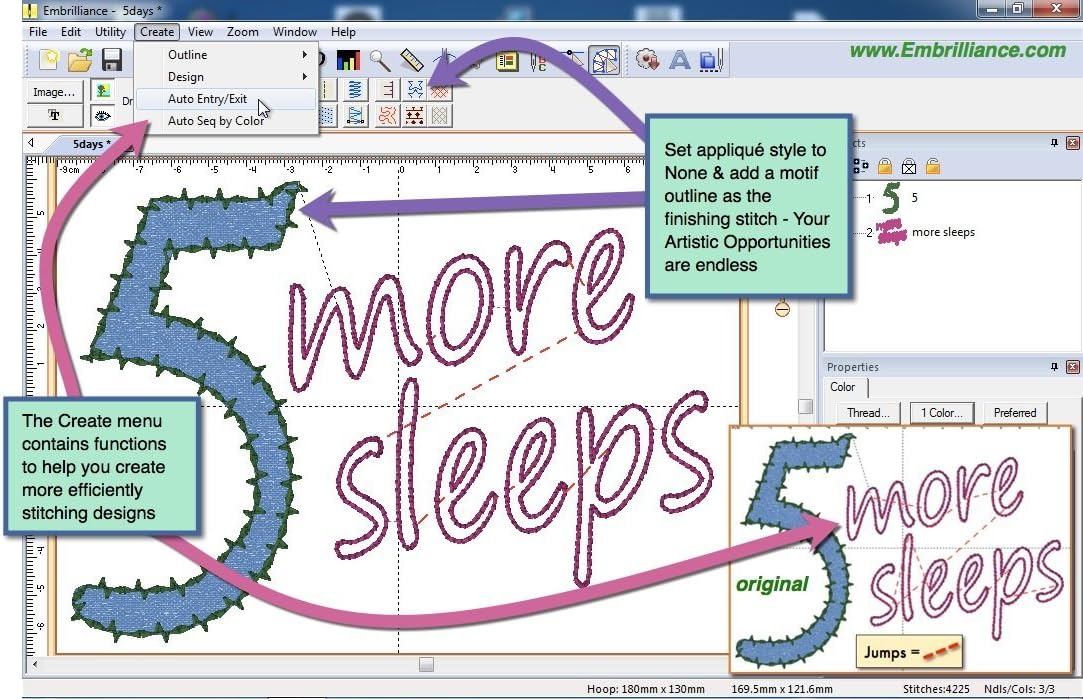Image resolution: width=1083 pixels, height=699 pixels.
Task: Click the needle color sort icon
Action: coord(538,61)
